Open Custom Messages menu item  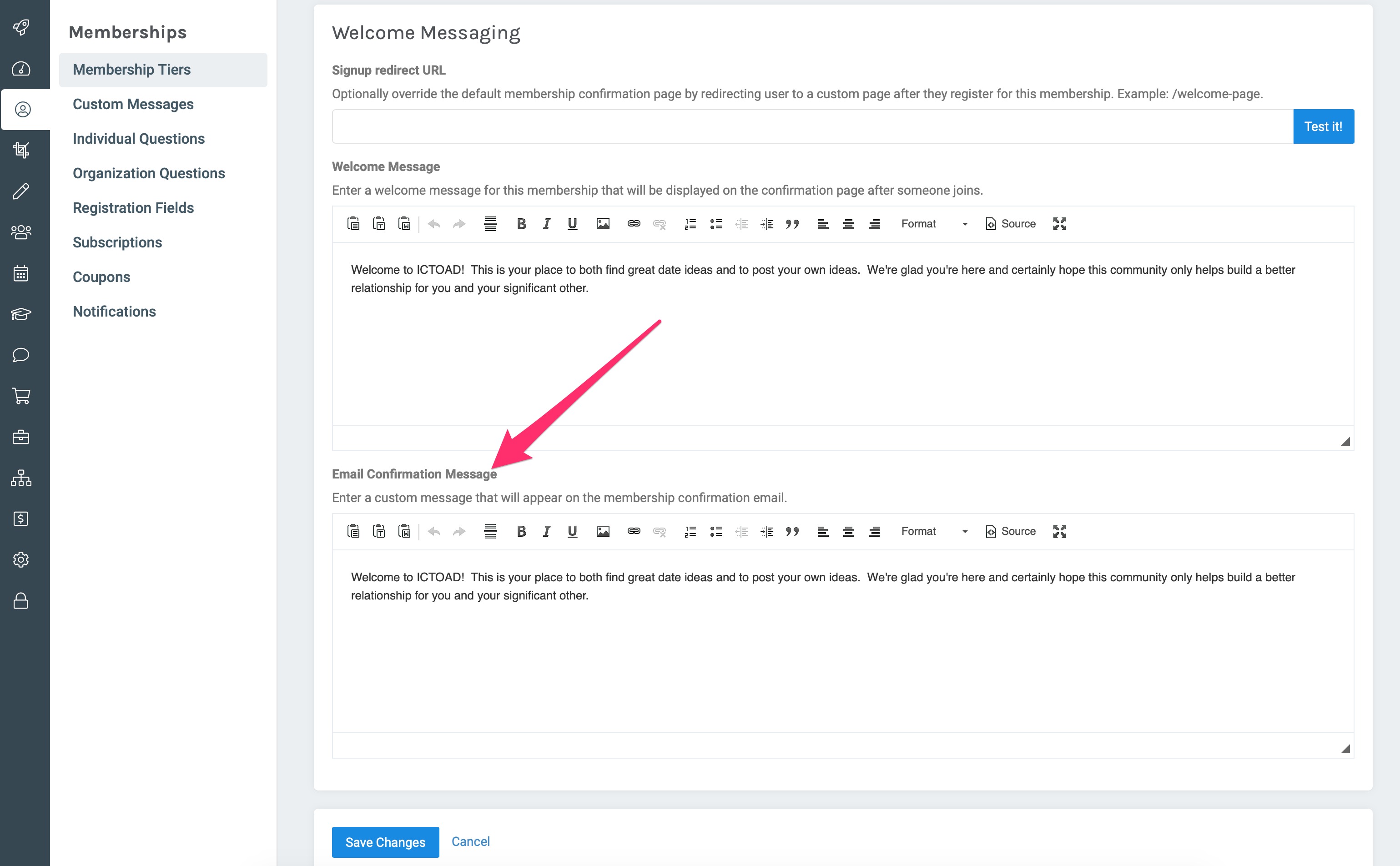[x=133, y=104]
